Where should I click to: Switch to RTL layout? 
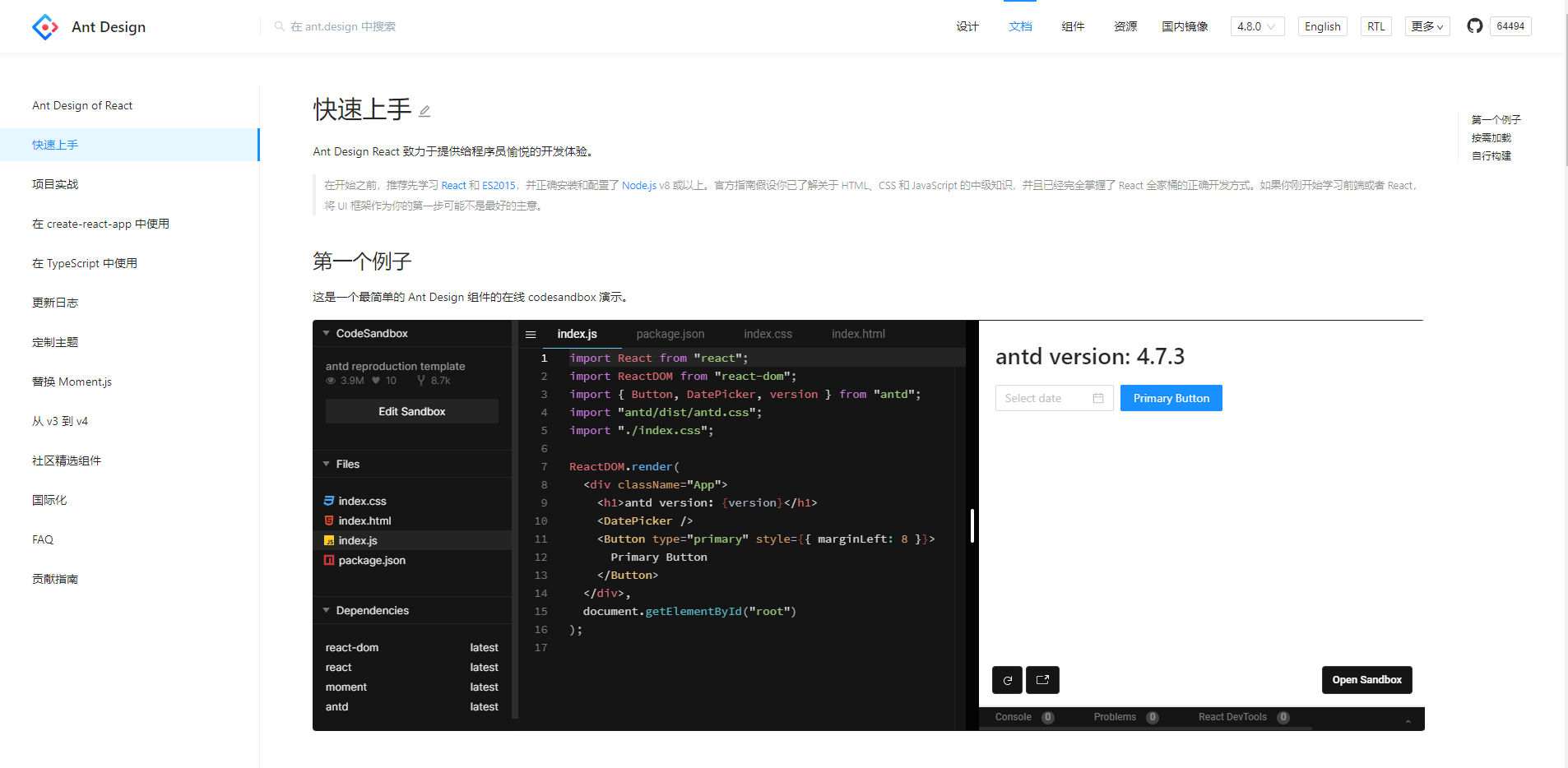coord(1376,26)
